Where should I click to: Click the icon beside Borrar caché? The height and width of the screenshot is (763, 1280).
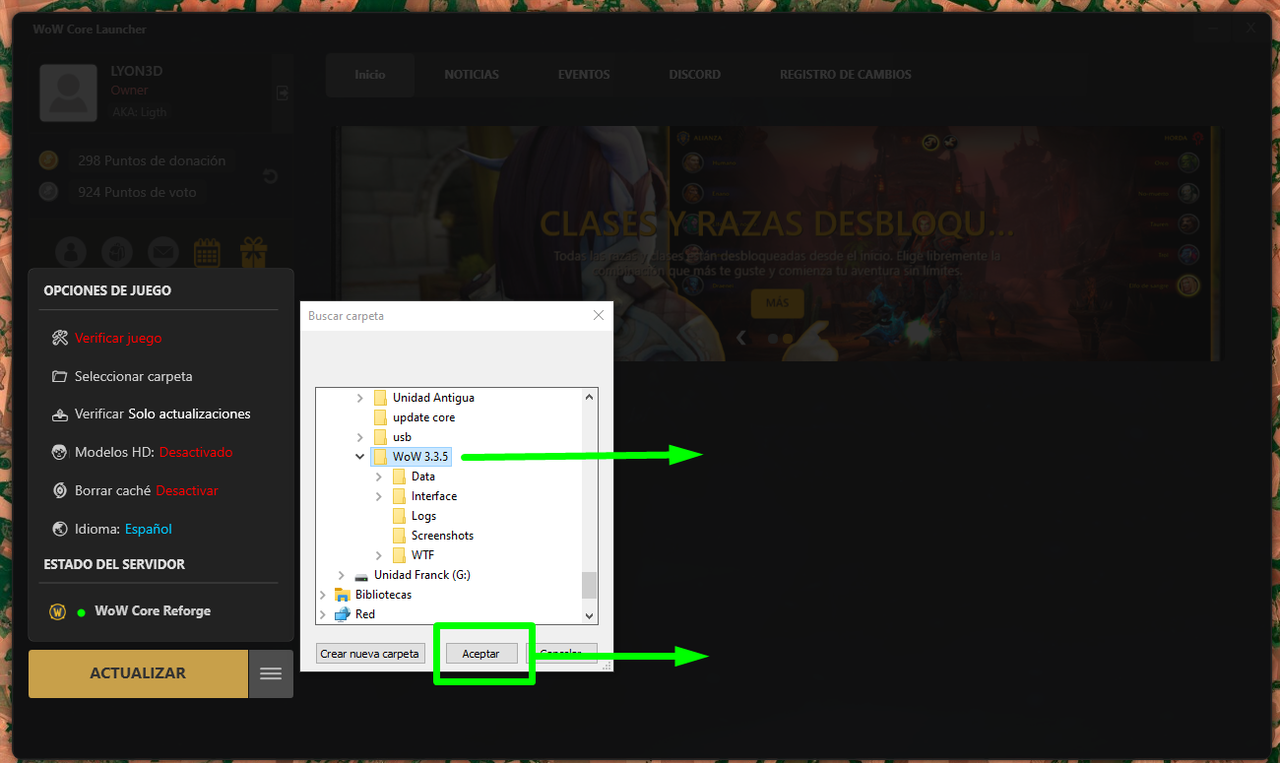point(59,490)
